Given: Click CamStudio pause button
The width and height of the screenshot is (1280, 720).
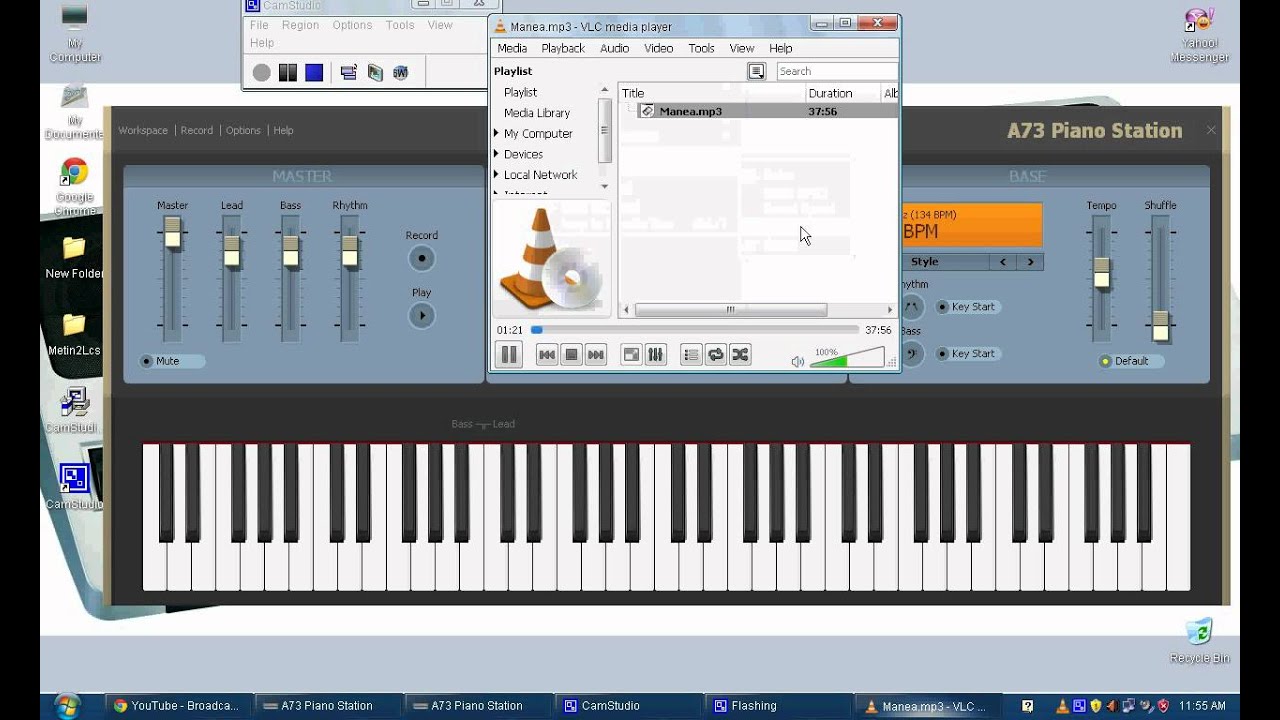Looking at the screenshot, I should (x=288, y=72).
